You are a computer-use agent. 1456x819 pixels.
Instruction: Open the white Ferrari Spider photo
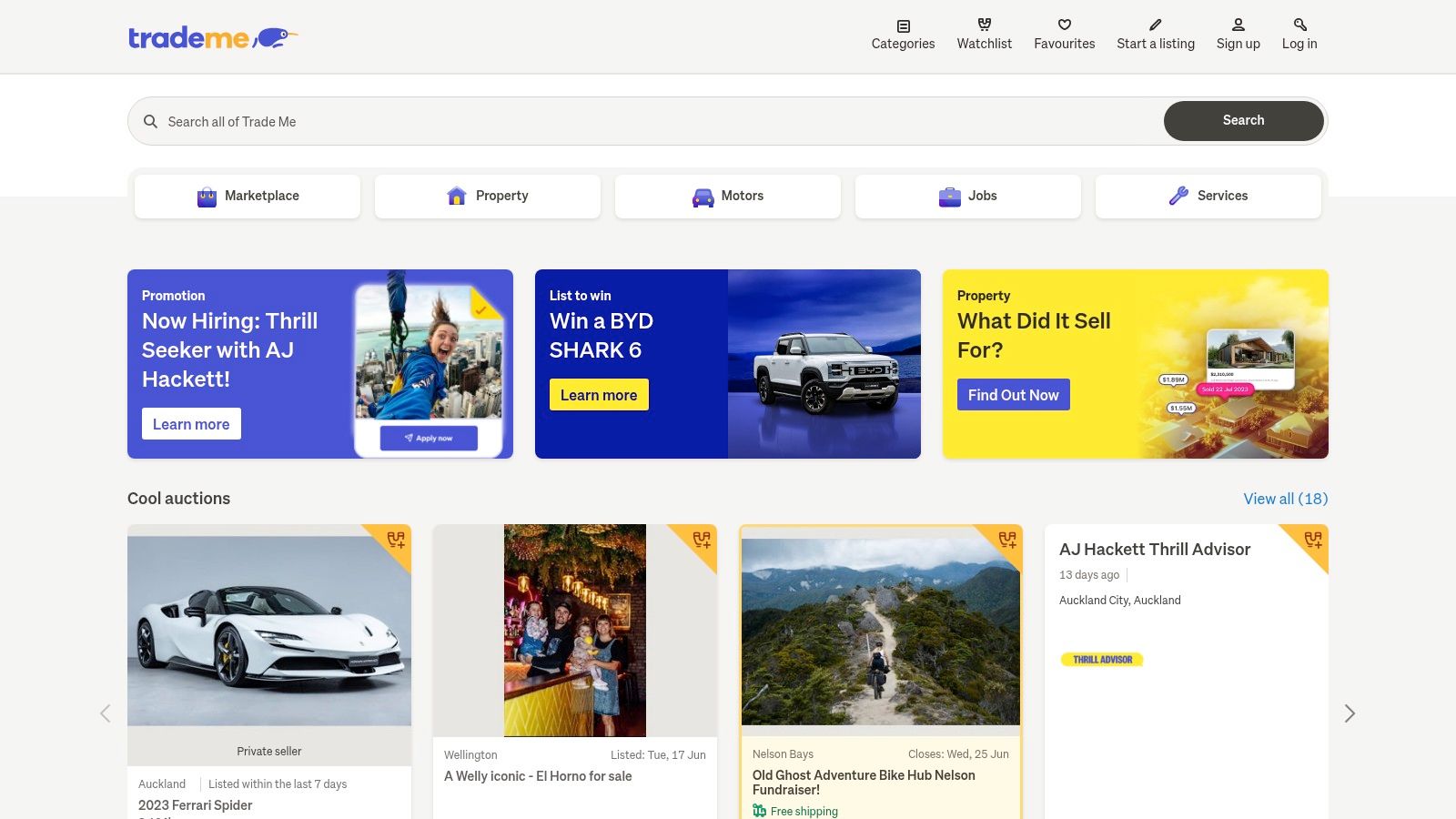point(269,631)
